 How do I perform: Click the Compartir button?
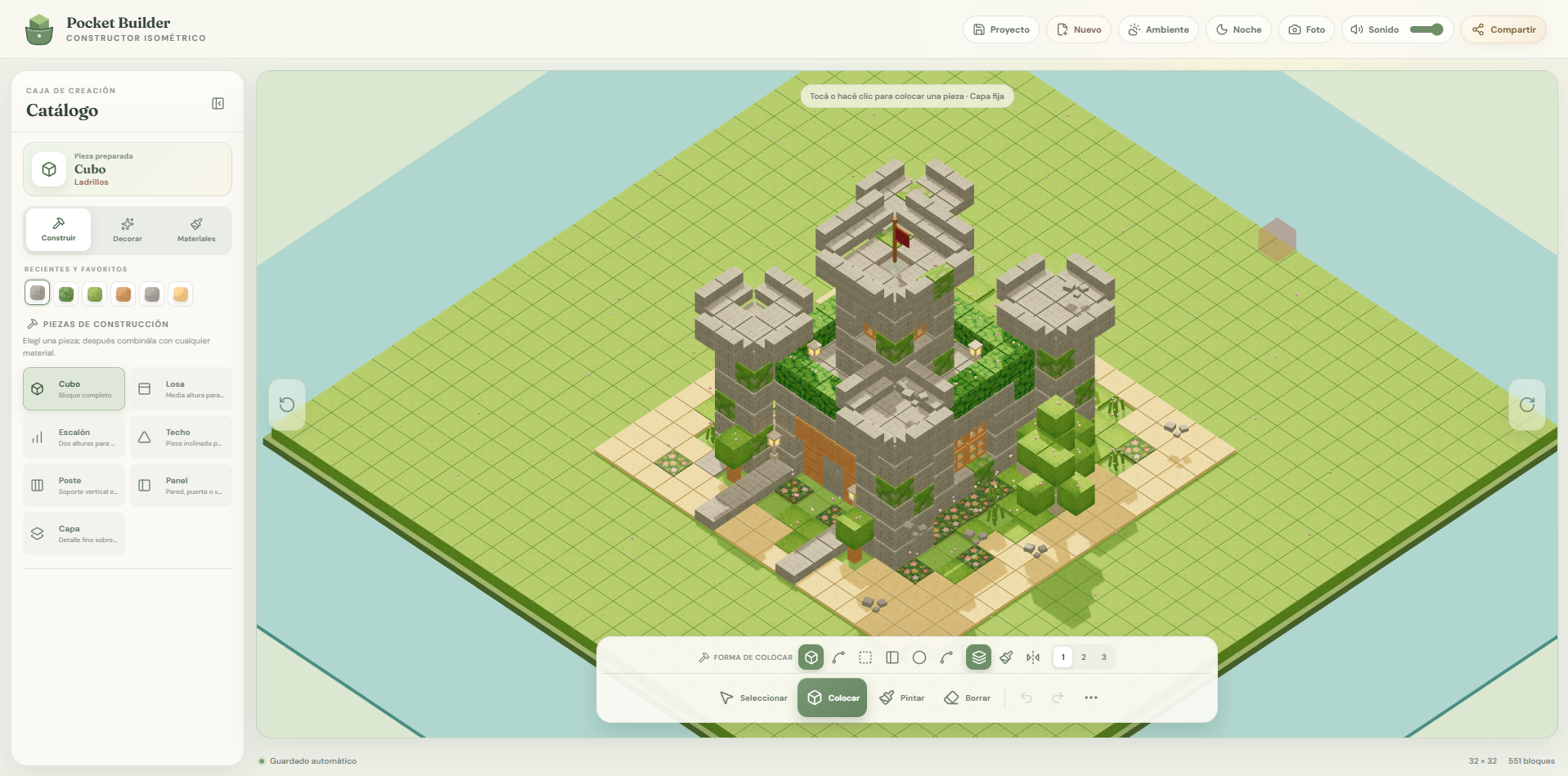coord(1503,29)
